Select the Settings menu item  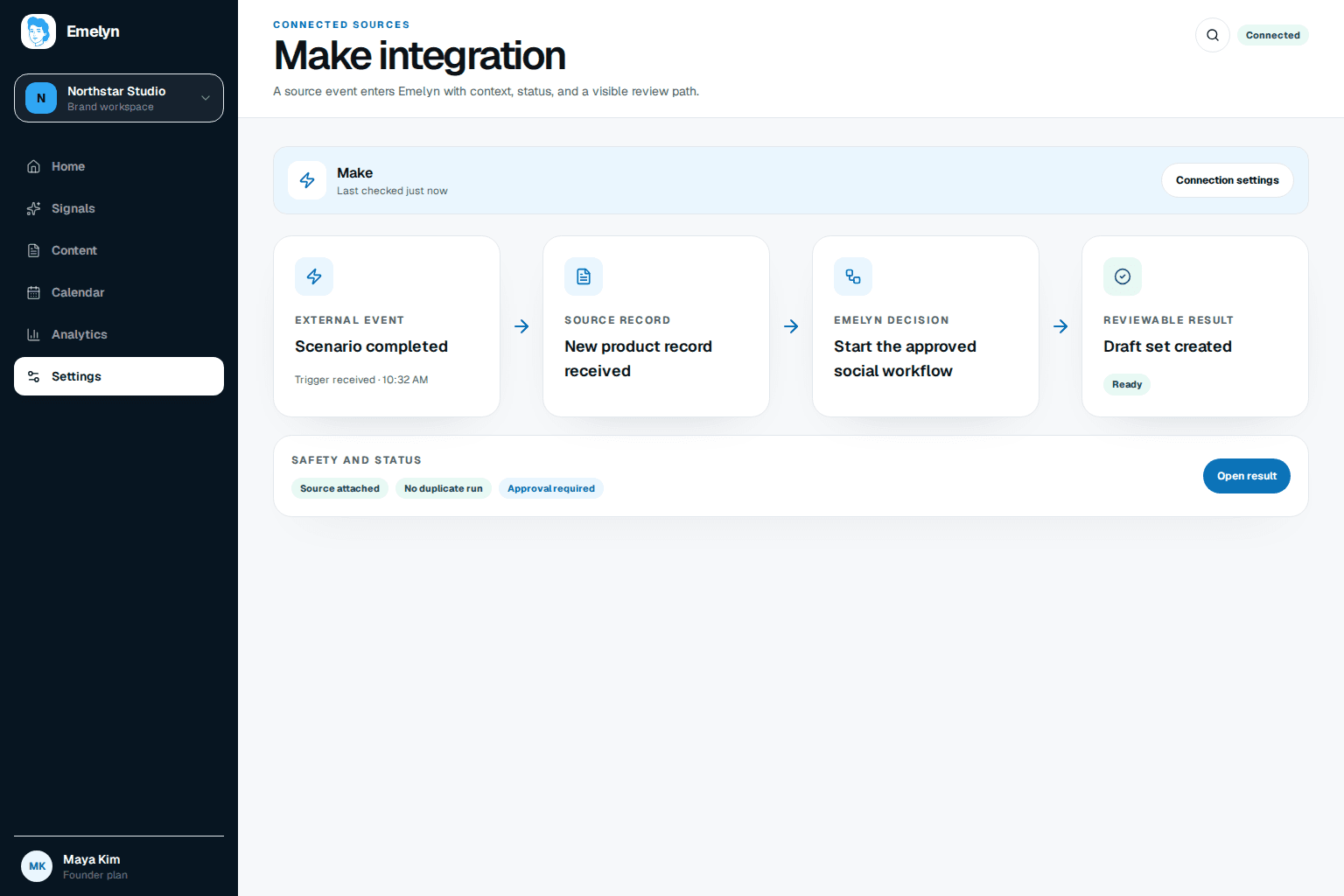(x=119, y=376)
